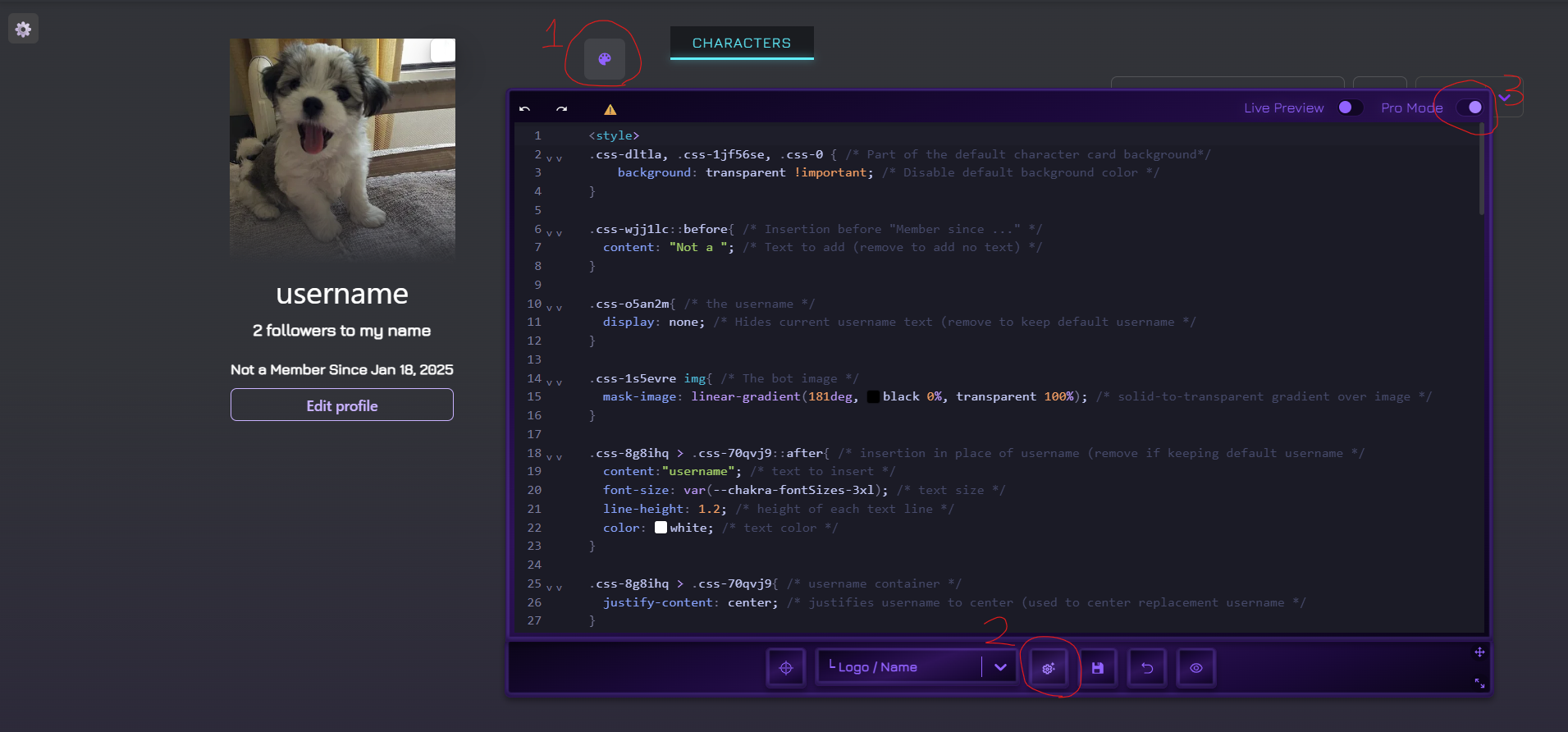The height and width of the screenshot is (732, 1568).
Task: Click the black color swatch on line 15
Action: tap(873, 397)
